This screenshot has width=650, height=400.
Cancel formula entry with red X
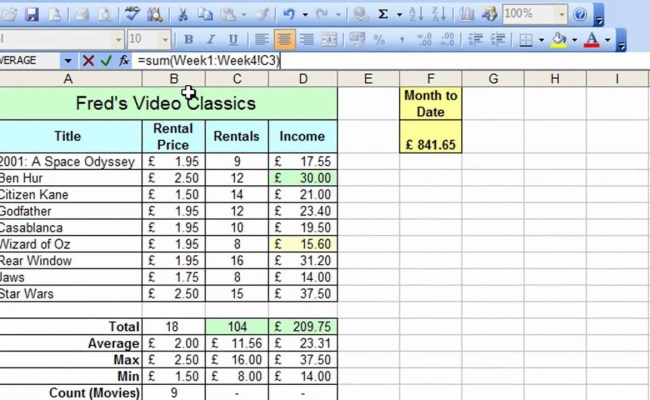click(88, 61)
